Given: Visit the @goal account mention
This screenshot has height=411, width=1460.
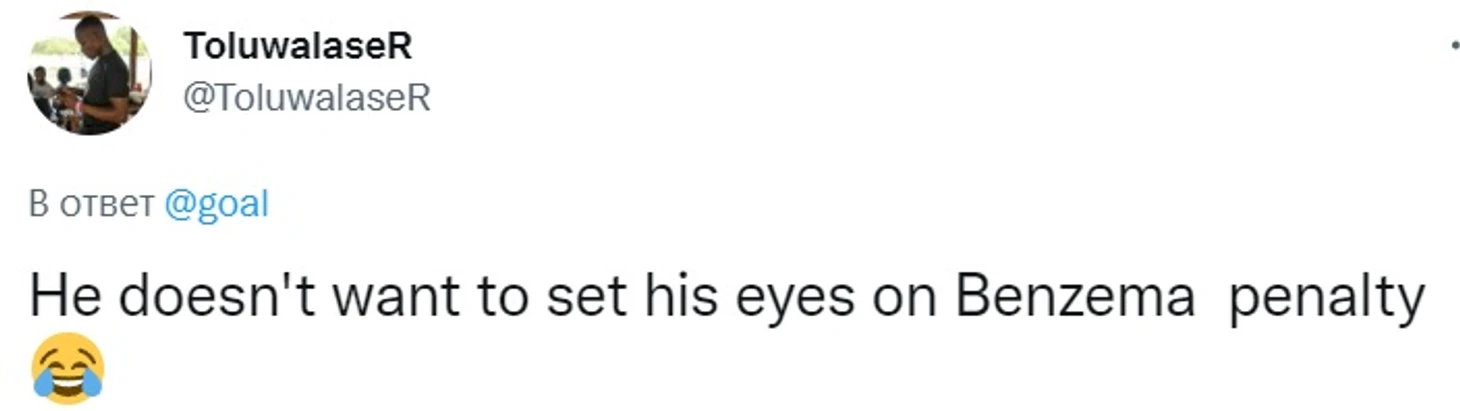Looking at the screenshot, I should point(216,204).
